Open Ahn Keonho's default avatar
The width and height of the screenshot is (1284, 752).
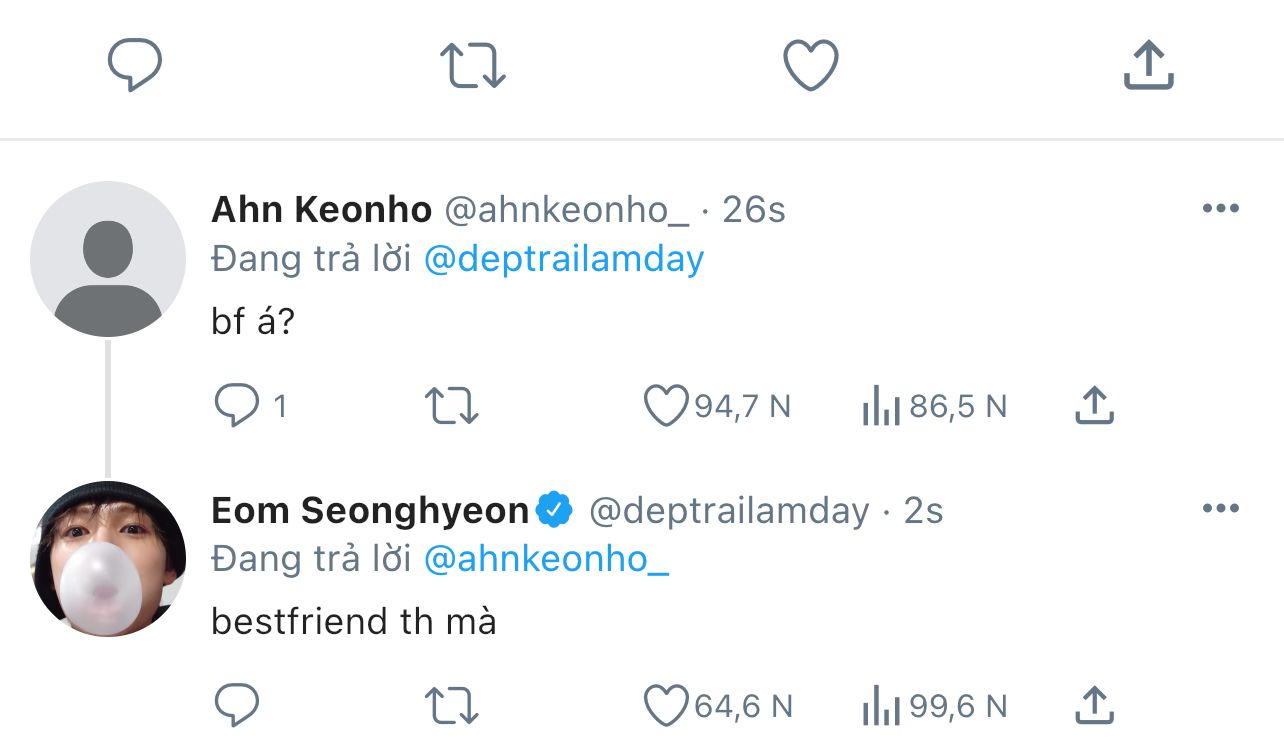108,258
